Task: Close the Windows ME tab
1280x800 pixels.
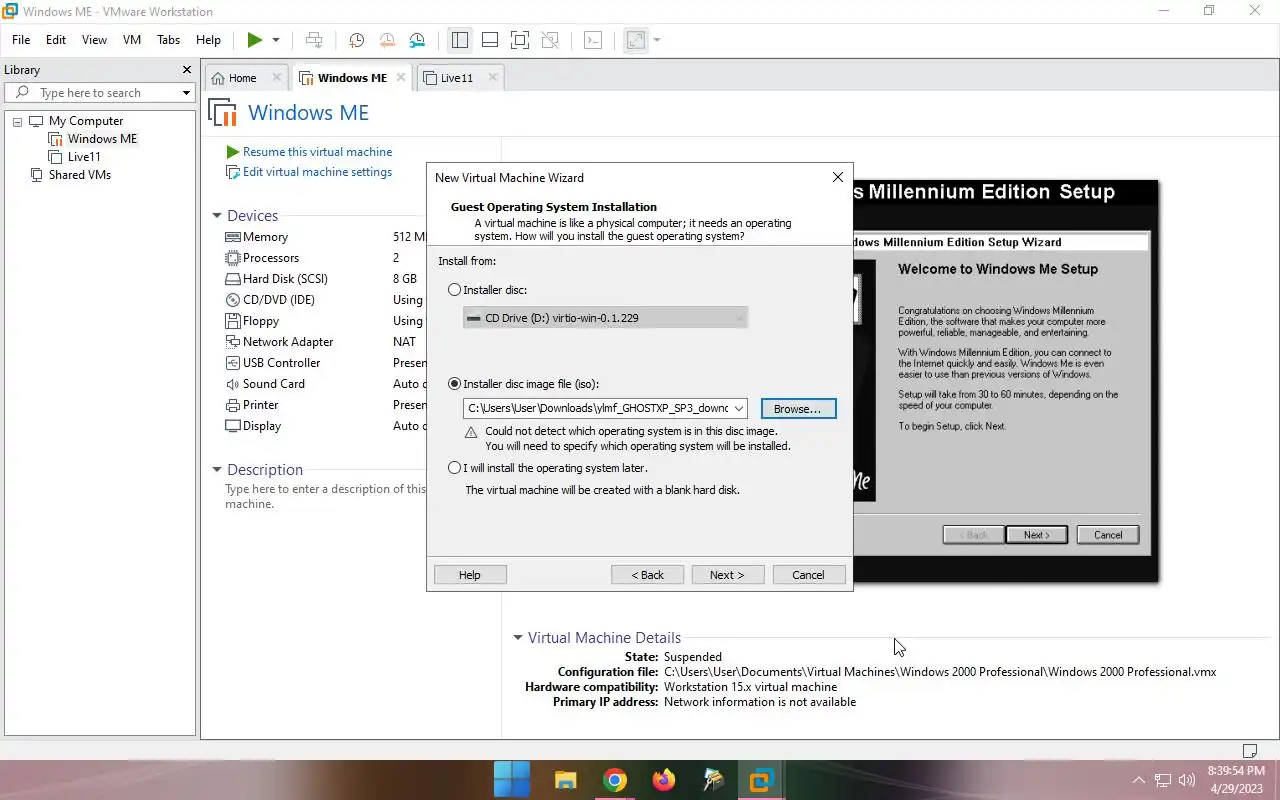Action: tap(401, 77)
